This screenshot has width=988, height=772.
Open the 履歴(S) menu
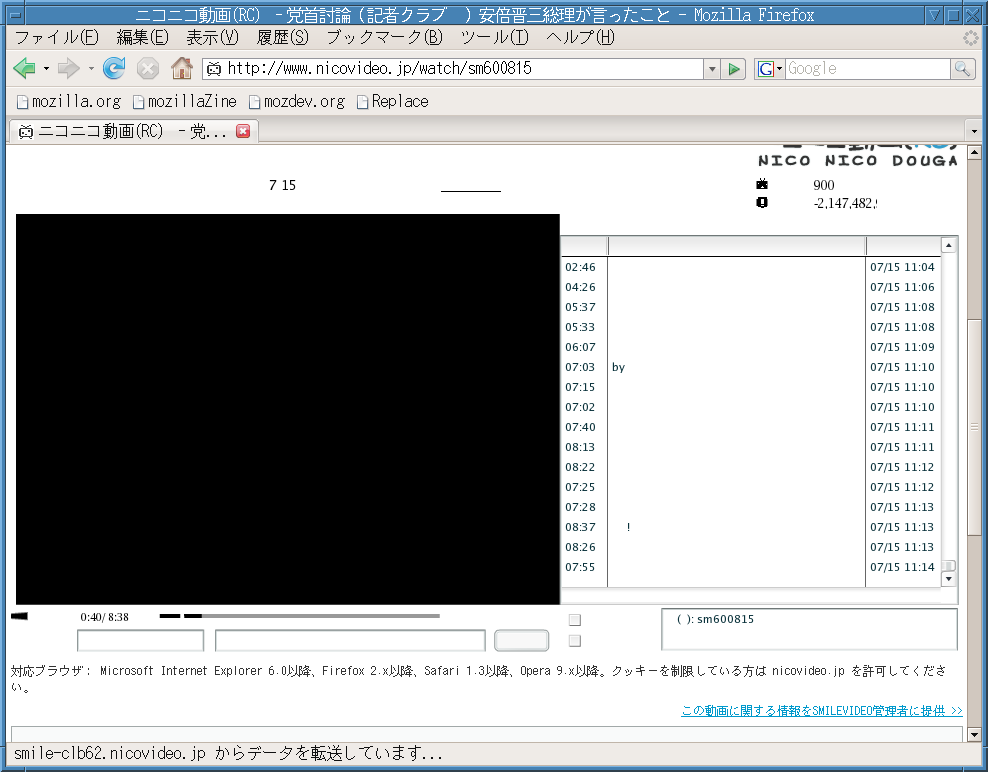pyautogui.click(x=282, y=38)
